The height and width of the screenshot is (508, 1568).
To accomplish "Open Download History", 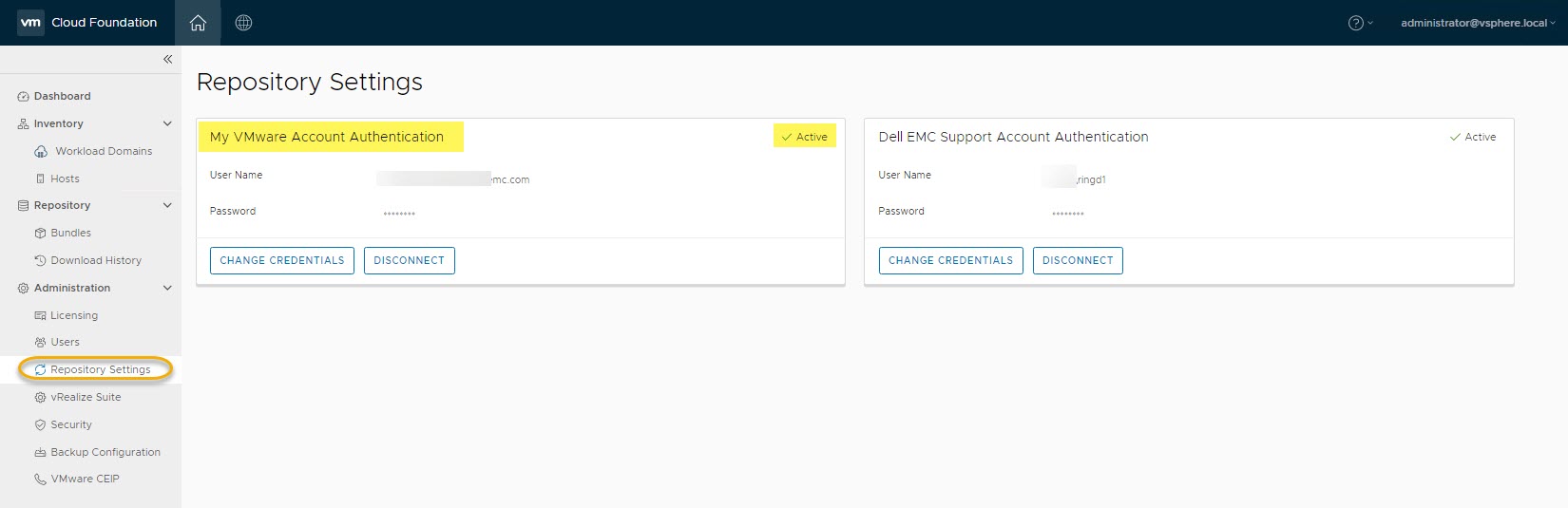I will point(96,260).
